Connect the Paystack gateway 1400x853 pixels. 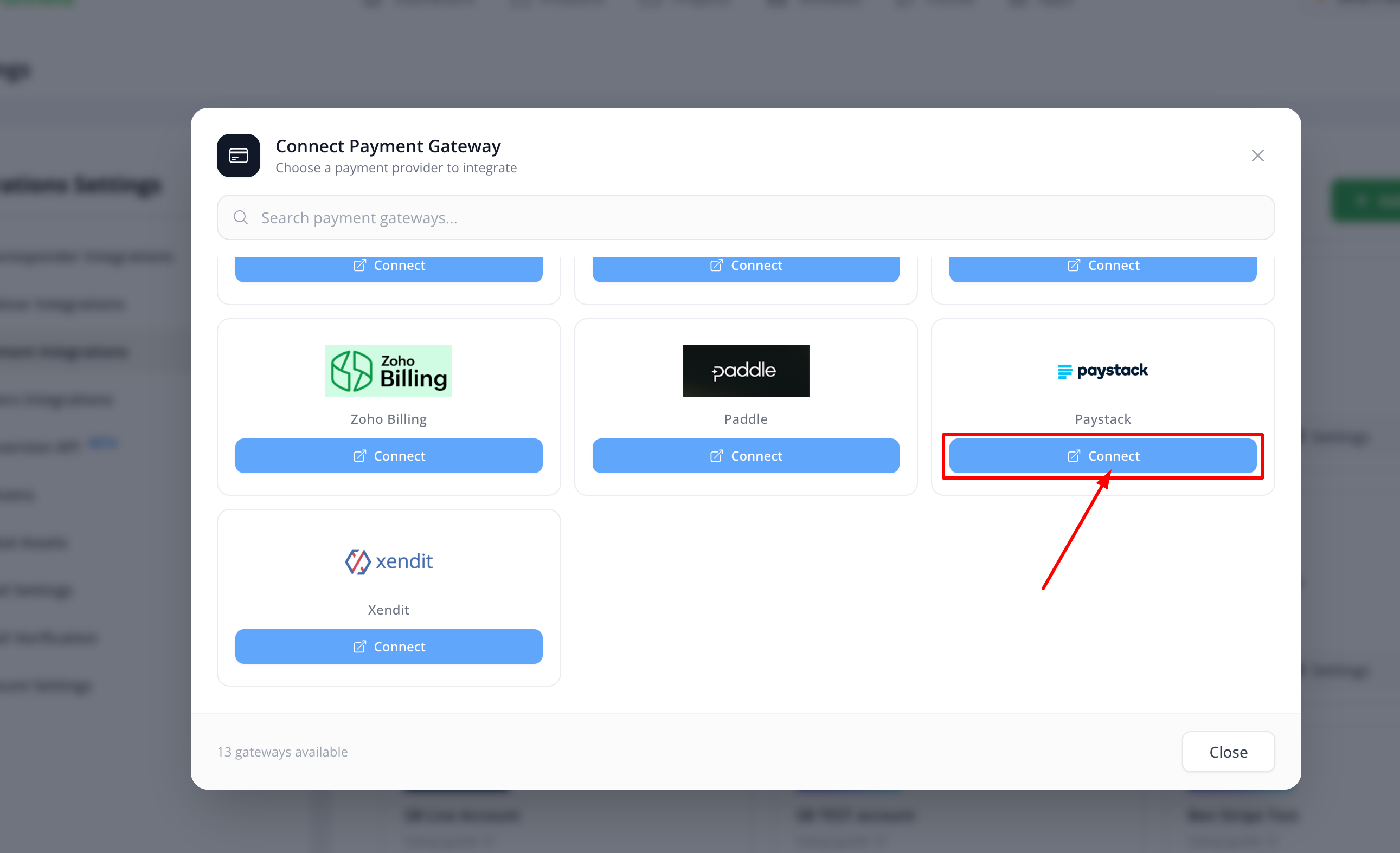1102,455
